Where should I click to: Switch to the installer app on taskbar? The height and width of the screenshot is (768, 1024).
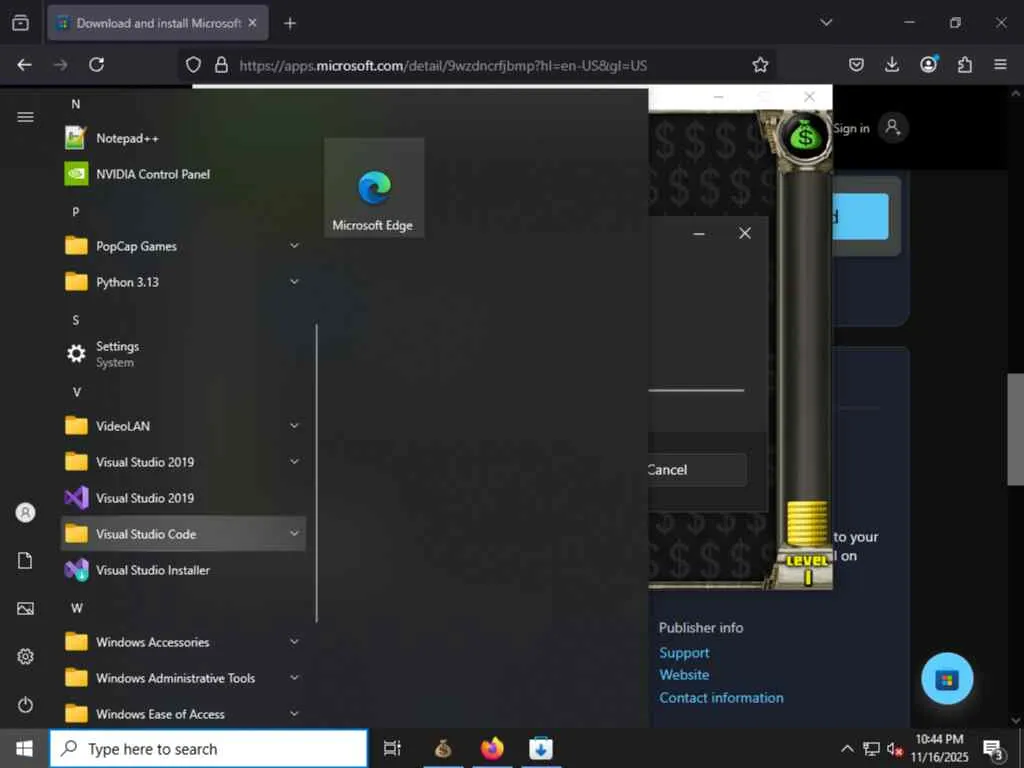tap(541, 748)
